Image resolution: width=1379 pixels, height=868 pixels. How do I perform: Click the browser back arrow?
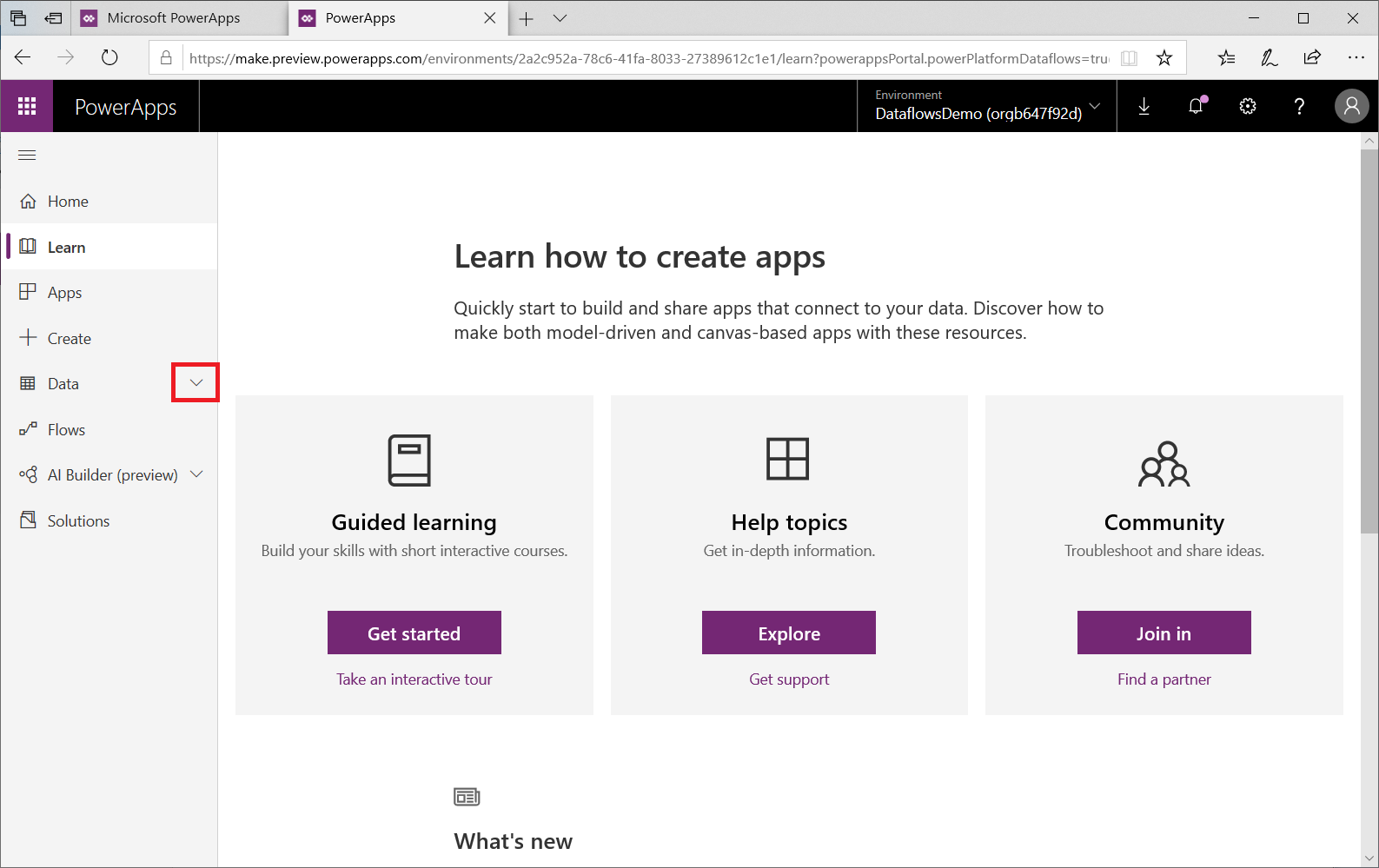23,58
